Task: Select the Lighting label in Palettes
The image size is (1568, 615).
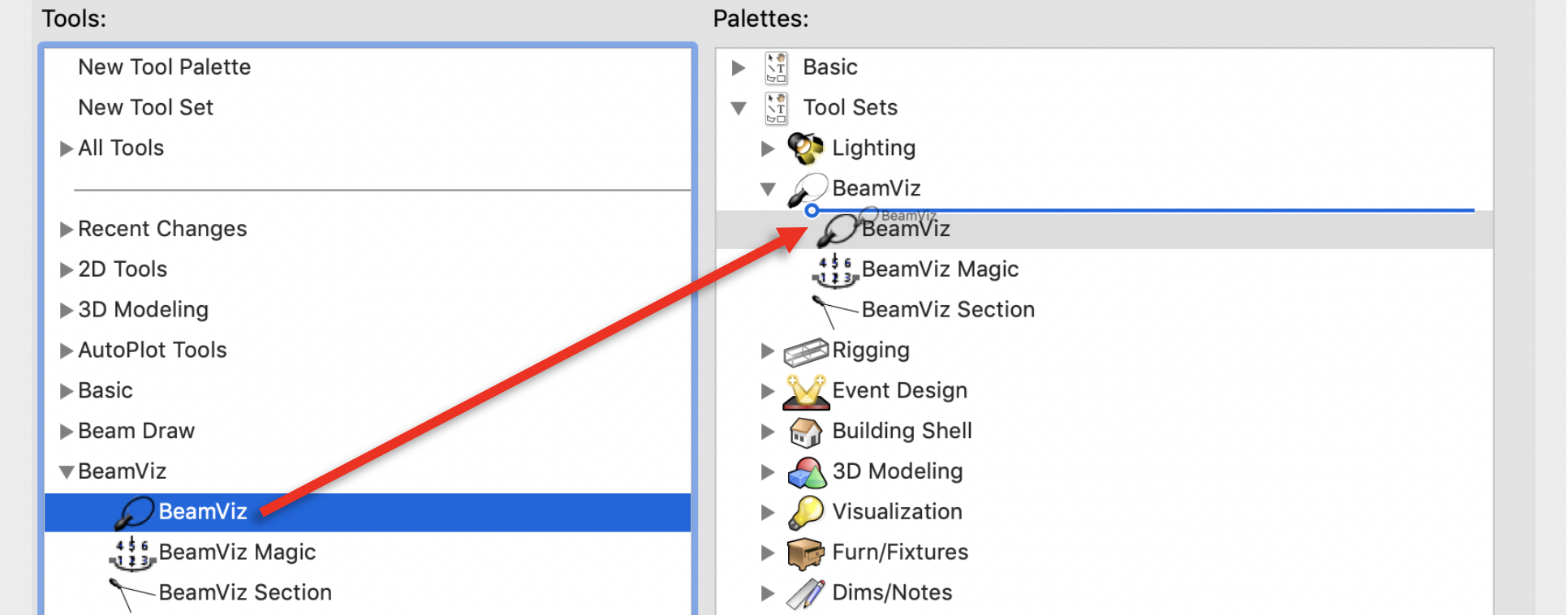Action: [x=874, y=148]
